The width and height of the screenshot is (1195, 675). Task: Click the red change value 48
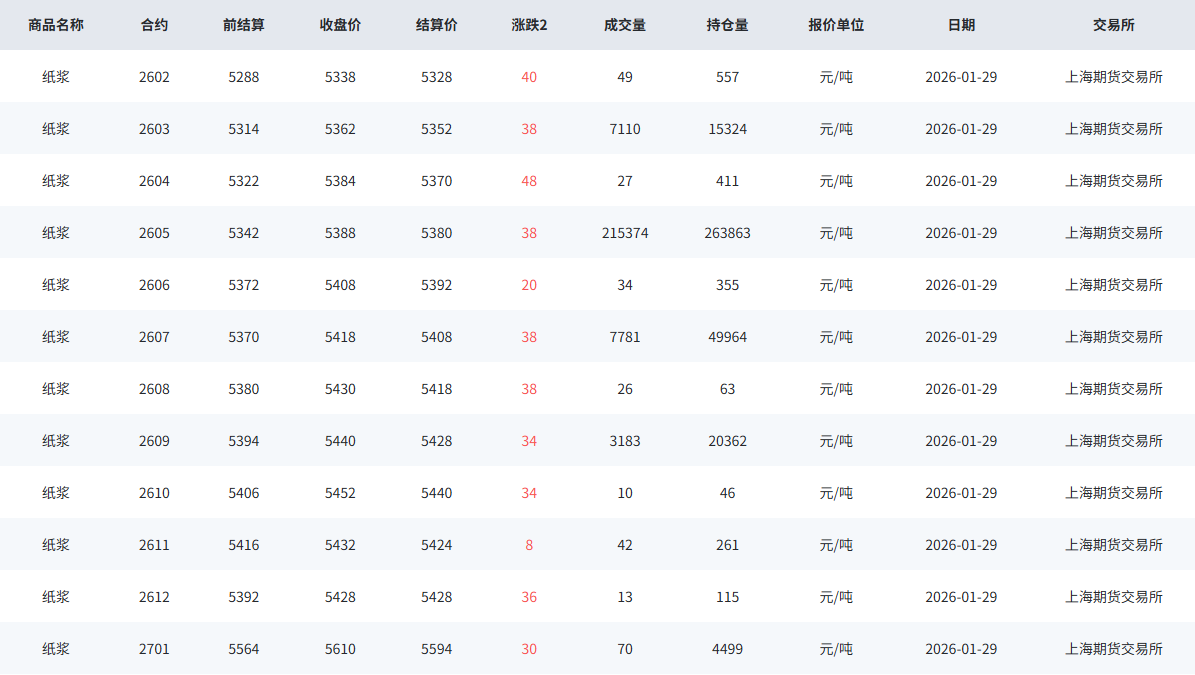click(x=529, y=181)
